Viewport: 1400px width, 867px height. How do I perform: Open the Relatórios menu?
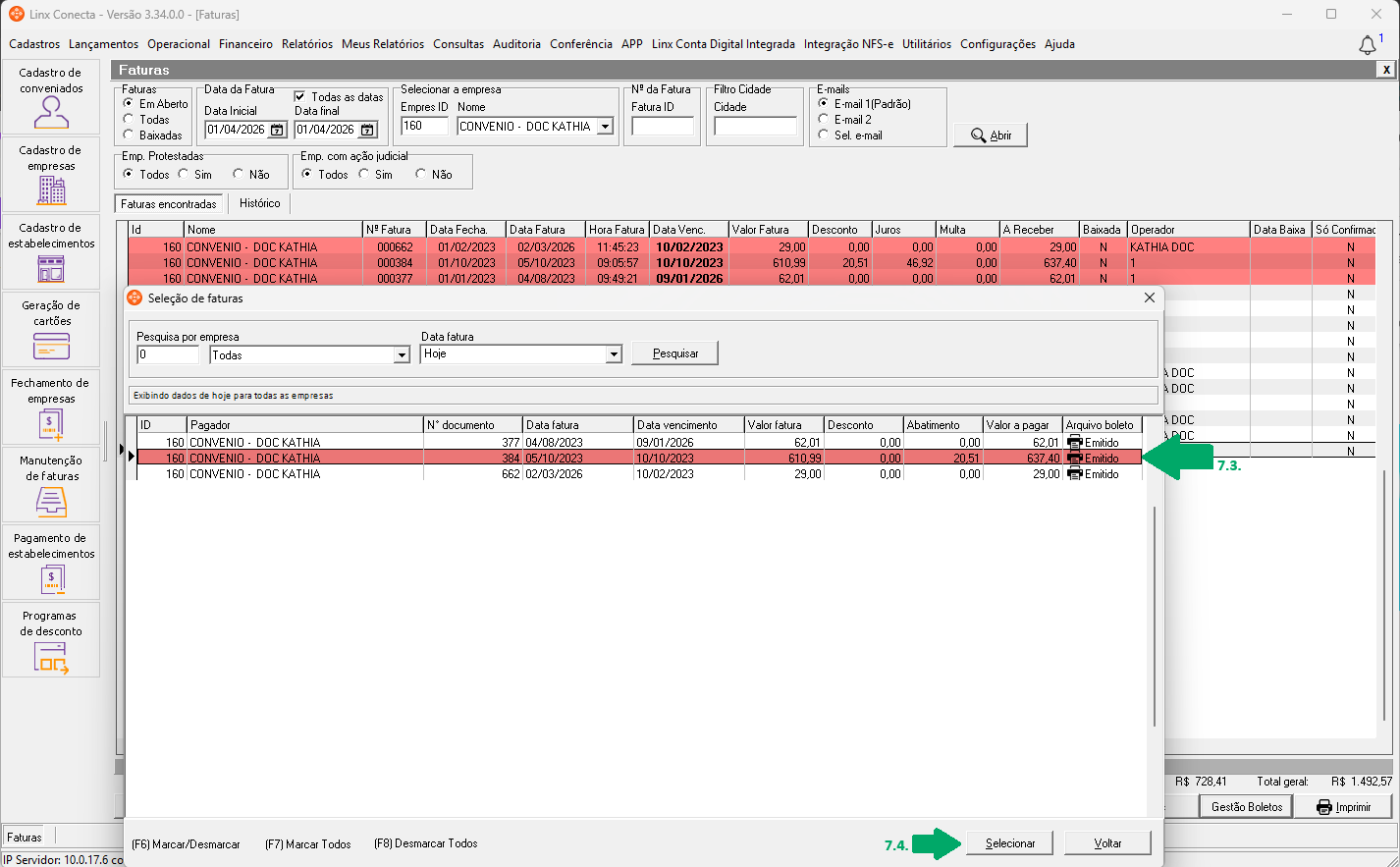tap(307, 44)
